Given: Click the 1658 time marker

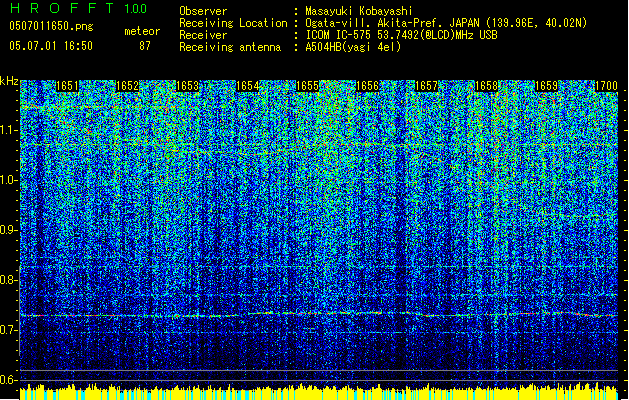Looking at the screenshot, I should [487, 86].
